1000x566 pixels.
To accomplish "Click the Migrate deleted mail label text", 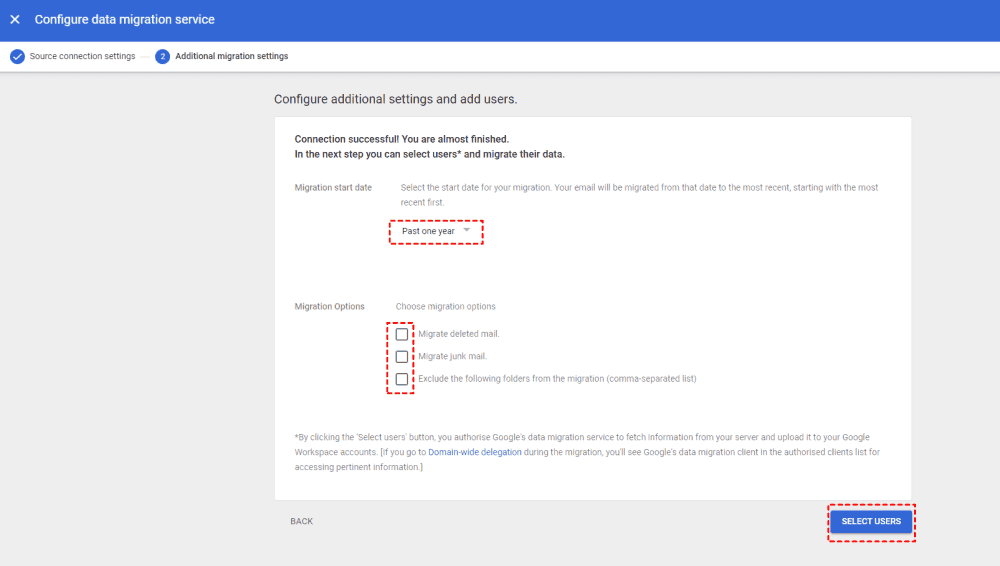I will coord(458,334).
